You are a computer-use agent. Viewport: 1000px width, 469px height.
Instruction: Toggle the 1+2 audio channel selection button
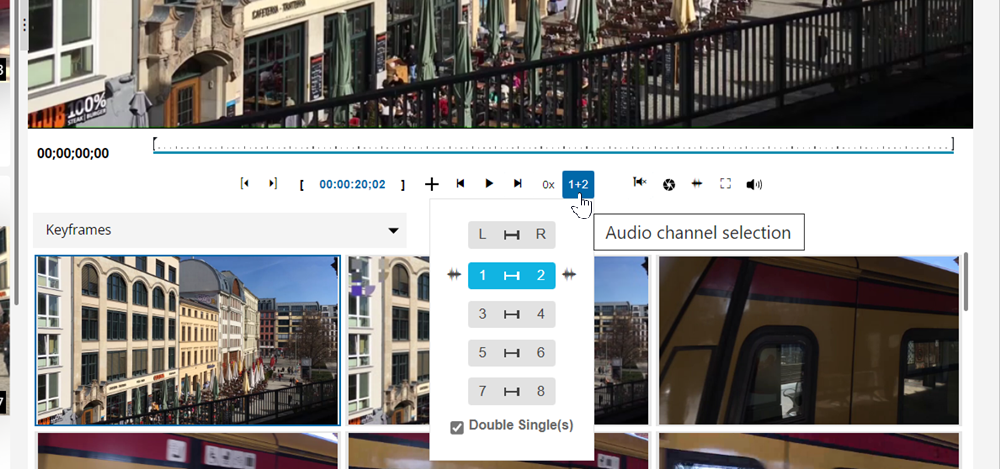pyautogui.click(x=578, y=184)
